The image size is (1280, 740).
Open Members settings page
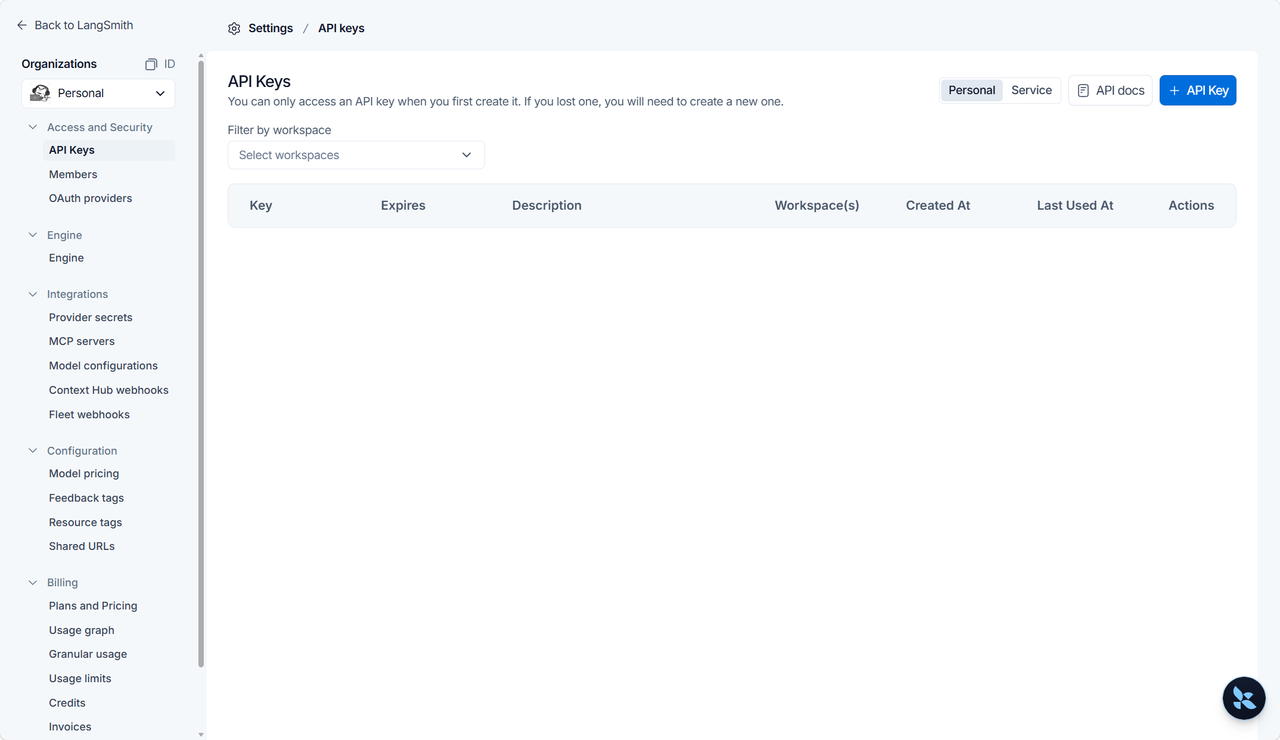[73, 174]
